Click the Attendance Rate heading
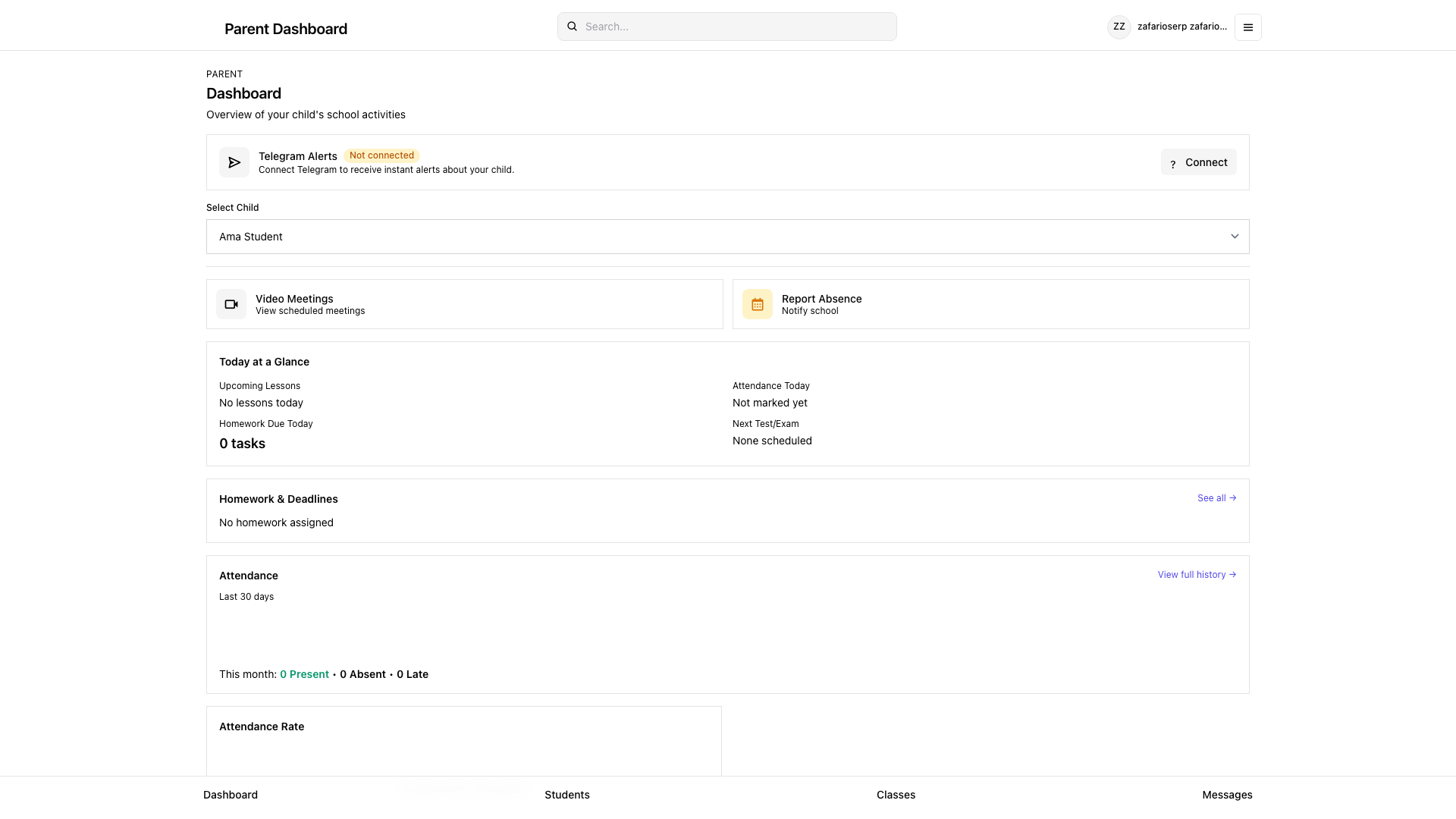1456x819 pixels. pyautogui.click(x=262, y=726)
